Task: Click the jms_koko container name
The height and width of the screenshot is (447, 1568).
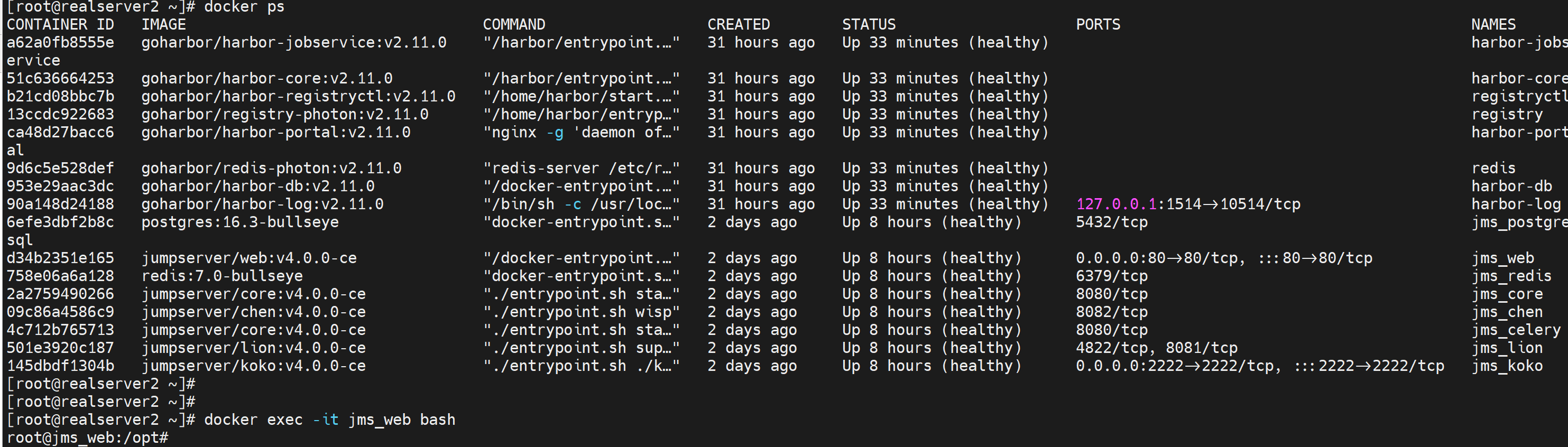Action: [1507, 366]
